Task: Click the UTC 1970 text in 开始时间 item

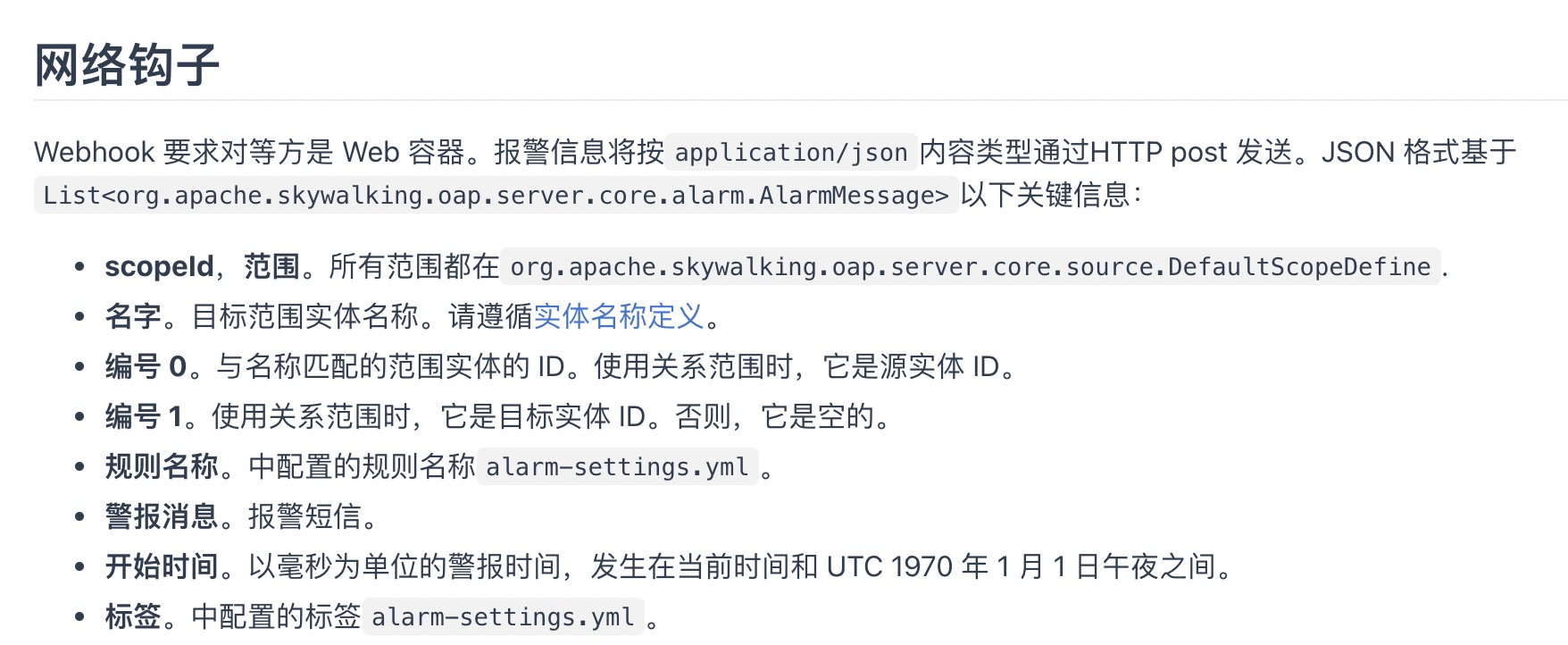Action: click(889, 566)
